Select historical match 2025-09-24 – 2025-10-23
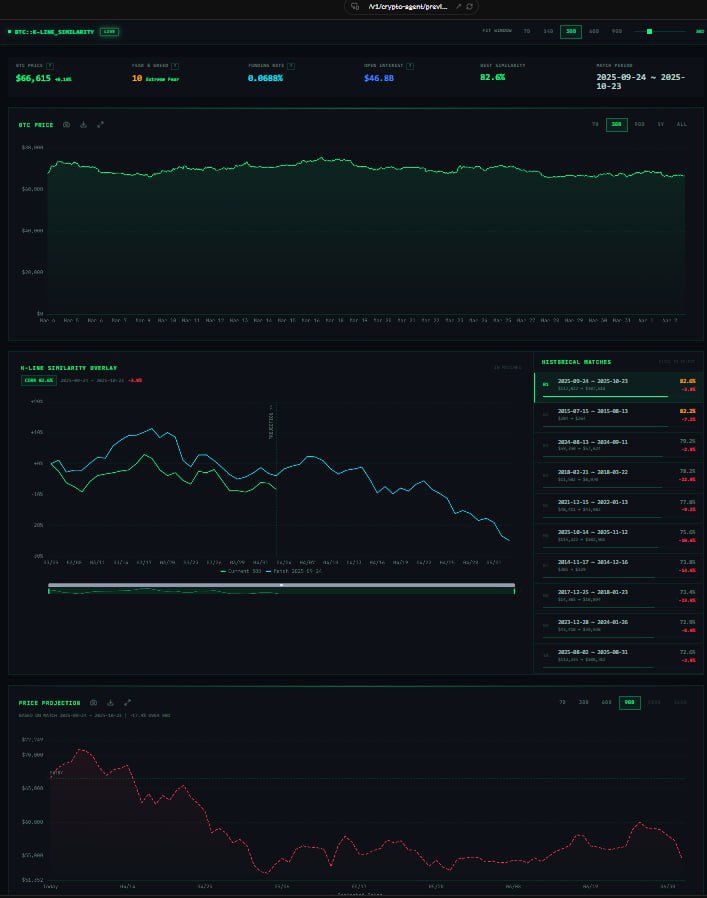Screen dimensions: 707x898 pos(619,388)
